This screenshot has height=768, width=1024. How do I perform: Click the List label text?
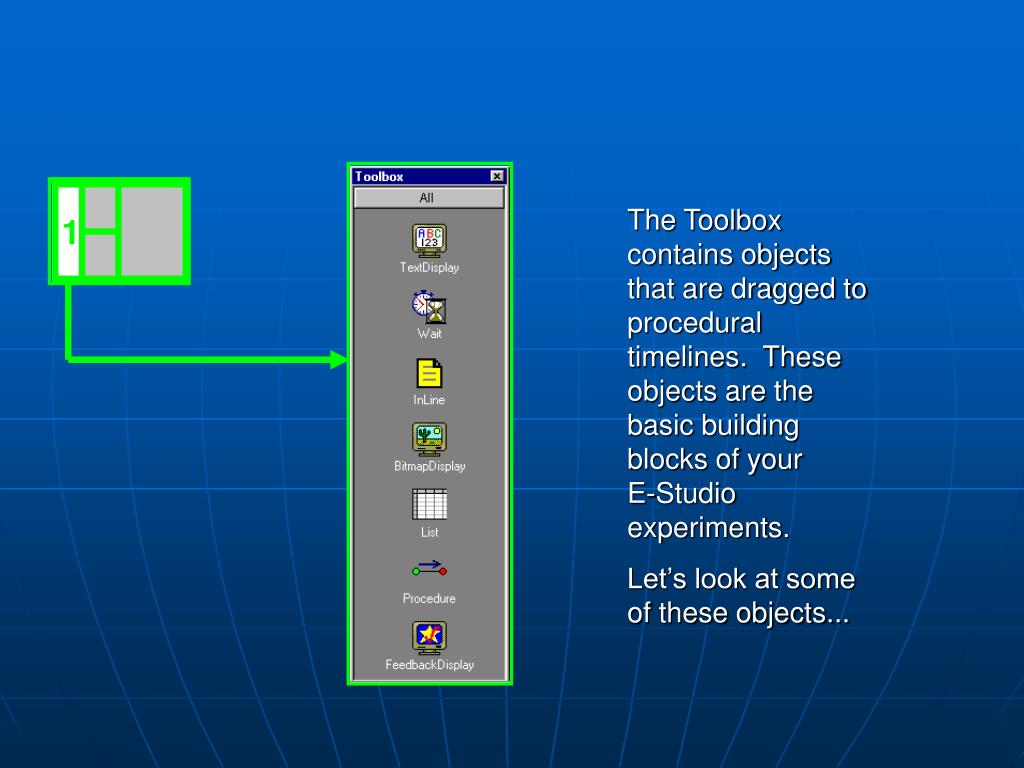tap(429, 532)
